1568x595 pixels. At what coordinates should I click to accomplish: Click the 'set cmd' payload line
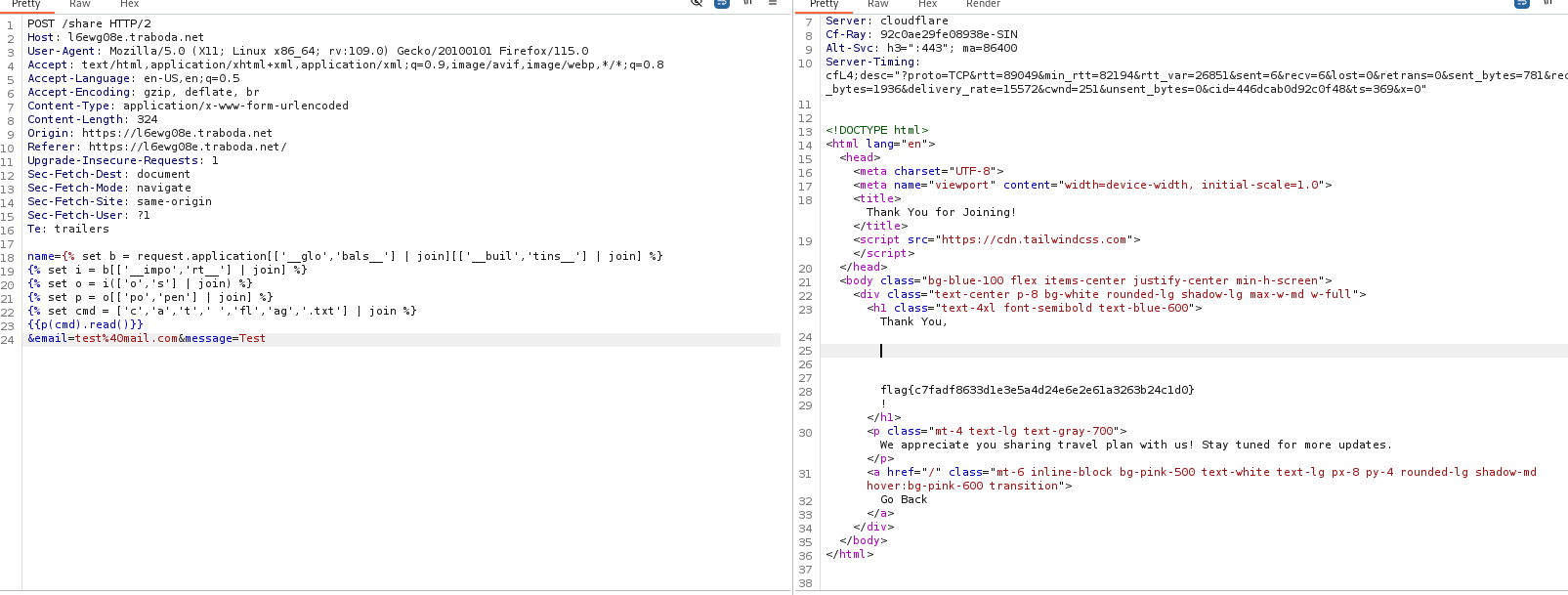[x=222, y=311]
